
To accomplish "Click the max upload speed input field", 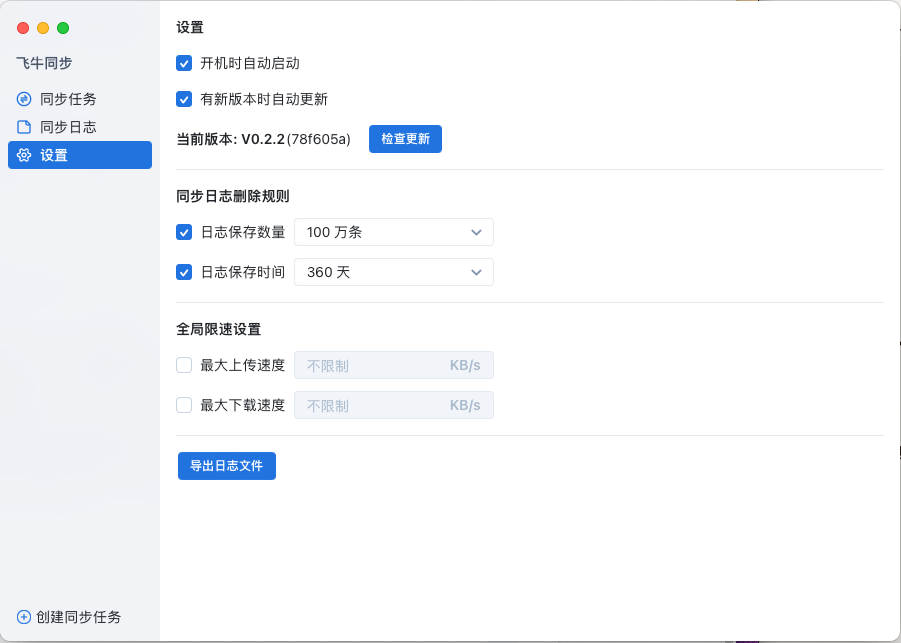I will [394, 365].
